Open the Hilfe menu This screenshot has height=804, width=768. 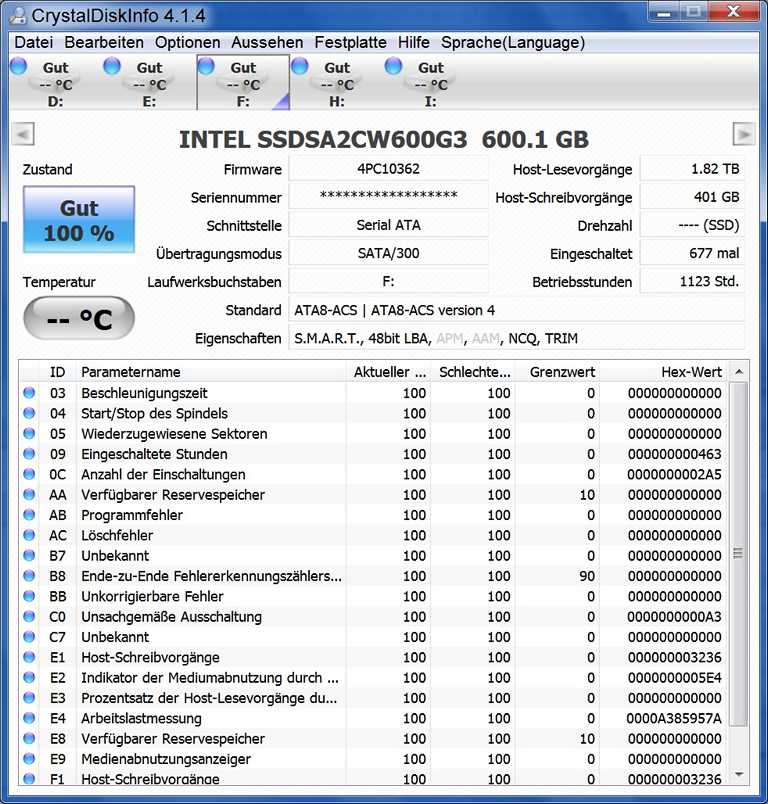coord(414,42)
